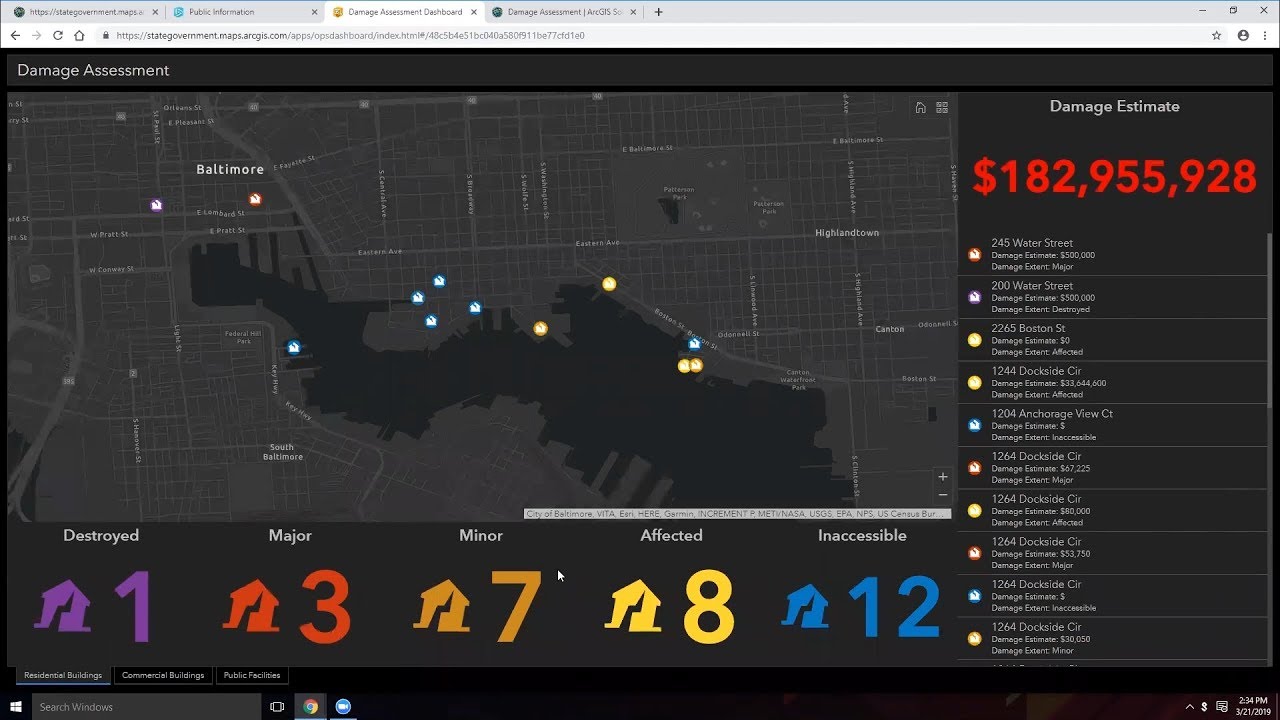Screen dimensions: 1280x720
Task: Select the purple house marker near E Lombard St
Action: pos(156,205)
